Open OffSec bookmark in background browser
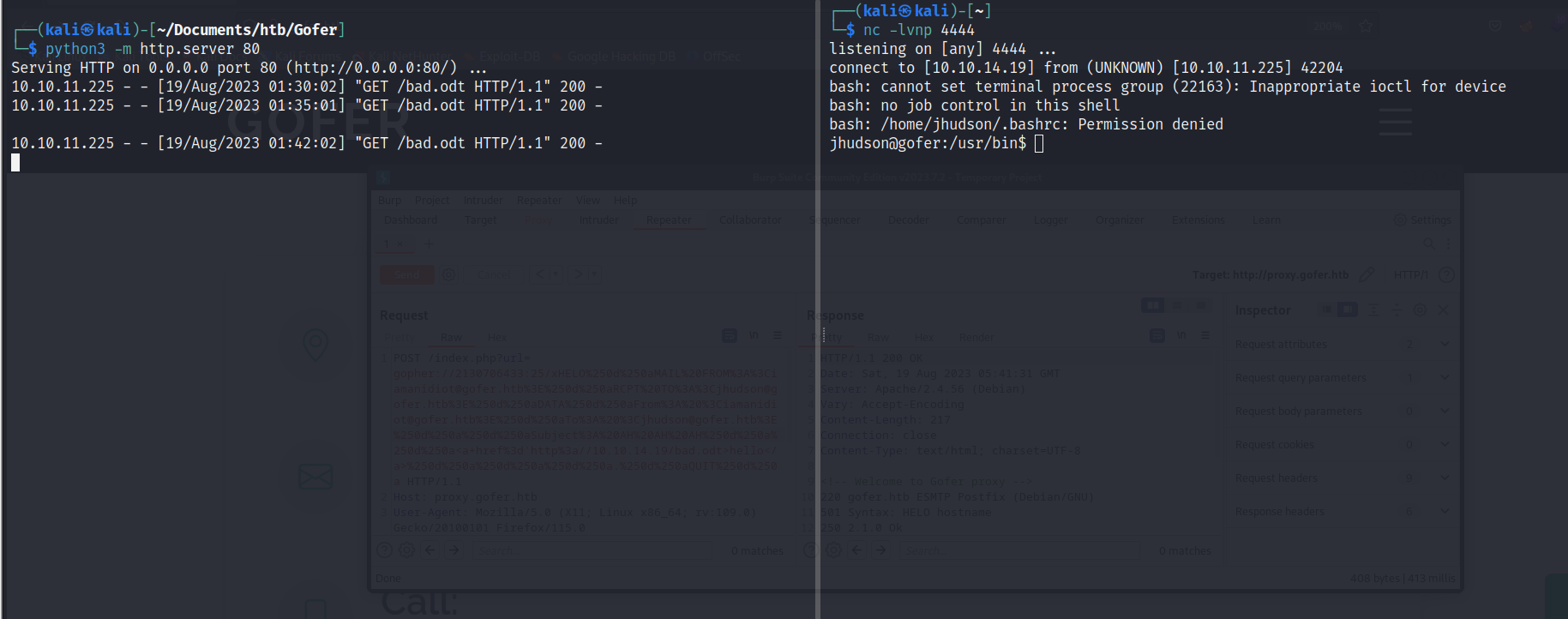 pyautogui.click(x=713, y=57)
